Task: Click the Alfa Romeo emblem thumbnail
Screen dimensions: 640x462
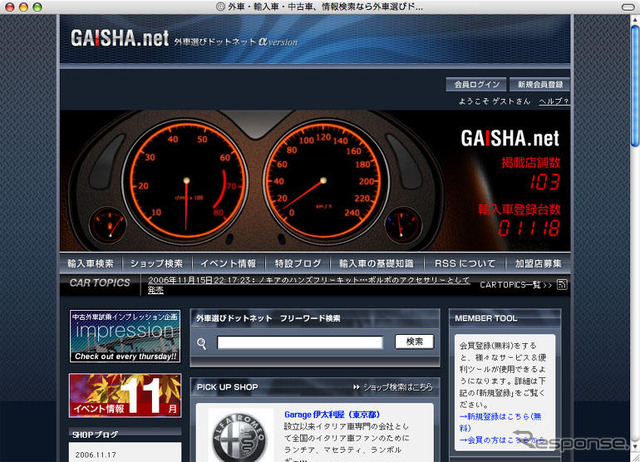Action: (x=241, y=435)
